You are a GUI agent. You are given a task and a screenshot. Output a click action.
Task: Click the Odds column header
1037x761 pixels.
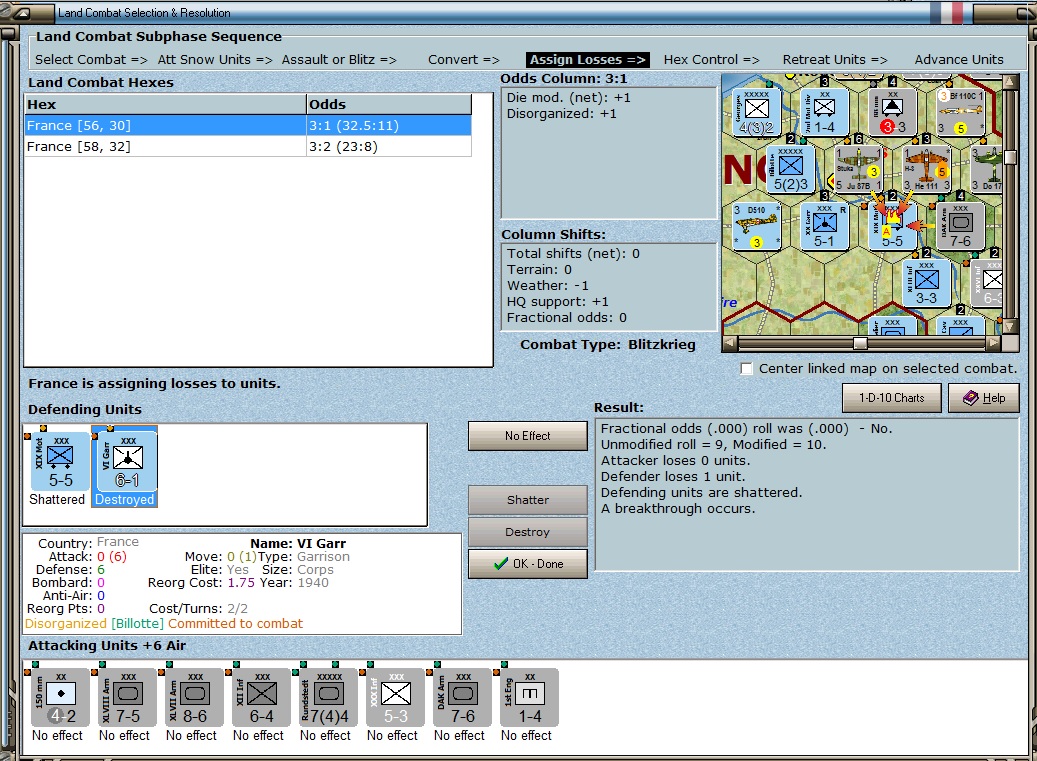click(x=389, y=104)
